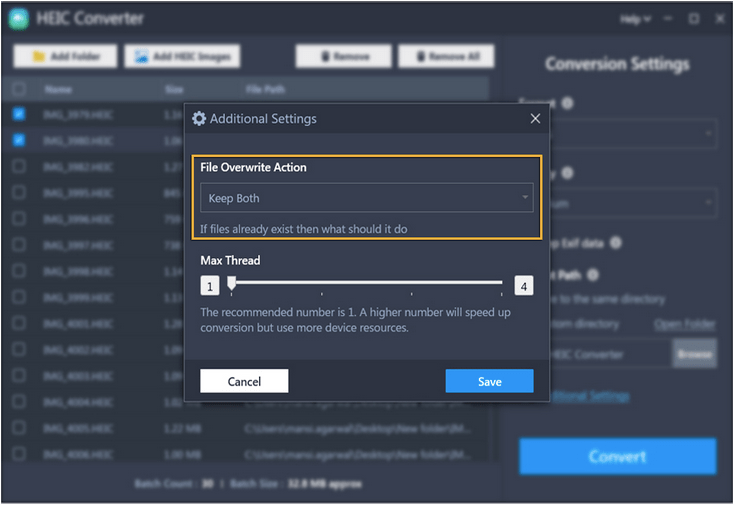Click the info icon beside Quality label
The width and height of the screenshot is (735, 505).
567,173
